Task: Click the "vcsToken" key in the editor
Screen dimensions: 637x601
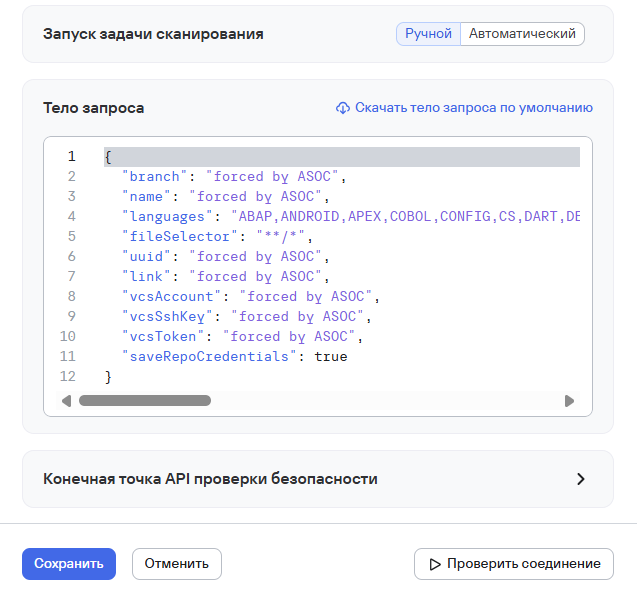Action: (x=166, y=337)
